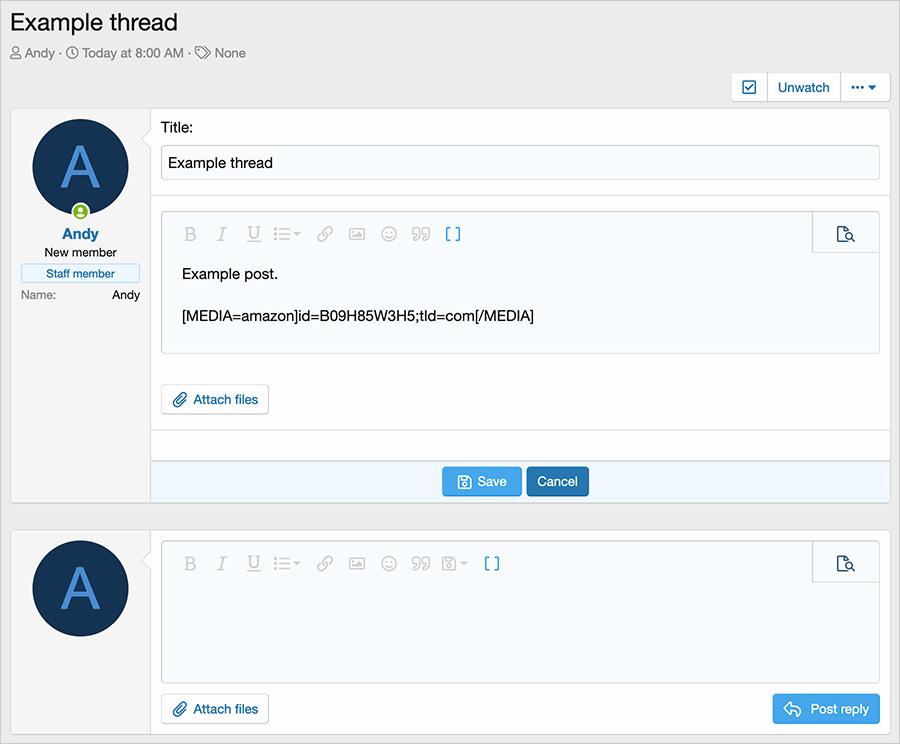Insert quote in reply editor toolbar
The height and width of the screenshot is (744, 900).
(x=421, y=564)
